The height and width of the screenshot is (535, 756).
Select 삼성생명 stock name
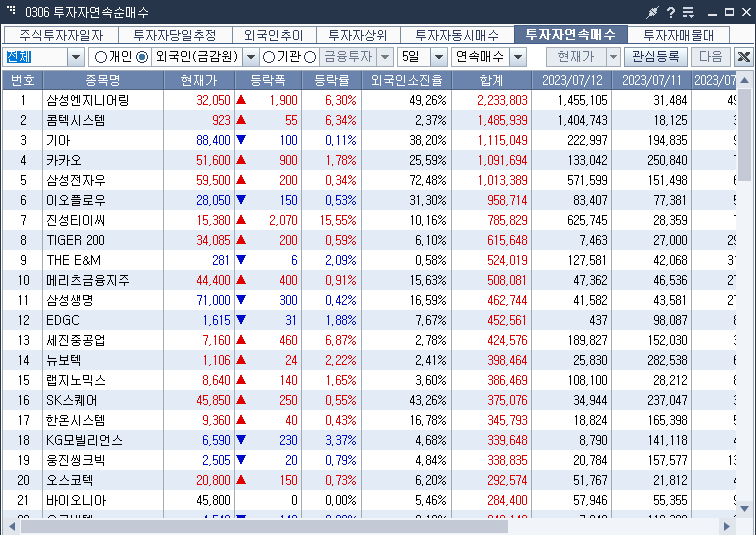click(x=69, y=300)
